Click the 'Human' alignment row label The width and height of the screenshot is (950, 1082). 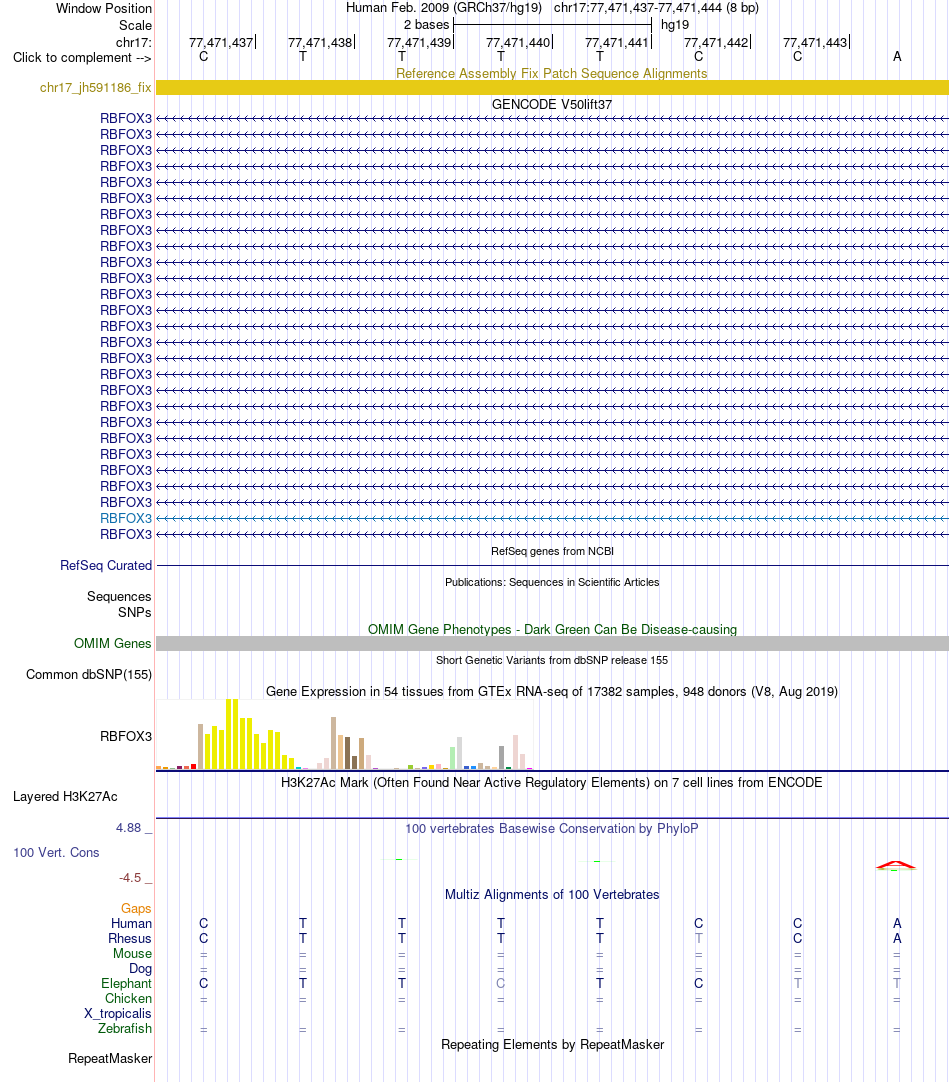tap(131, 923)
